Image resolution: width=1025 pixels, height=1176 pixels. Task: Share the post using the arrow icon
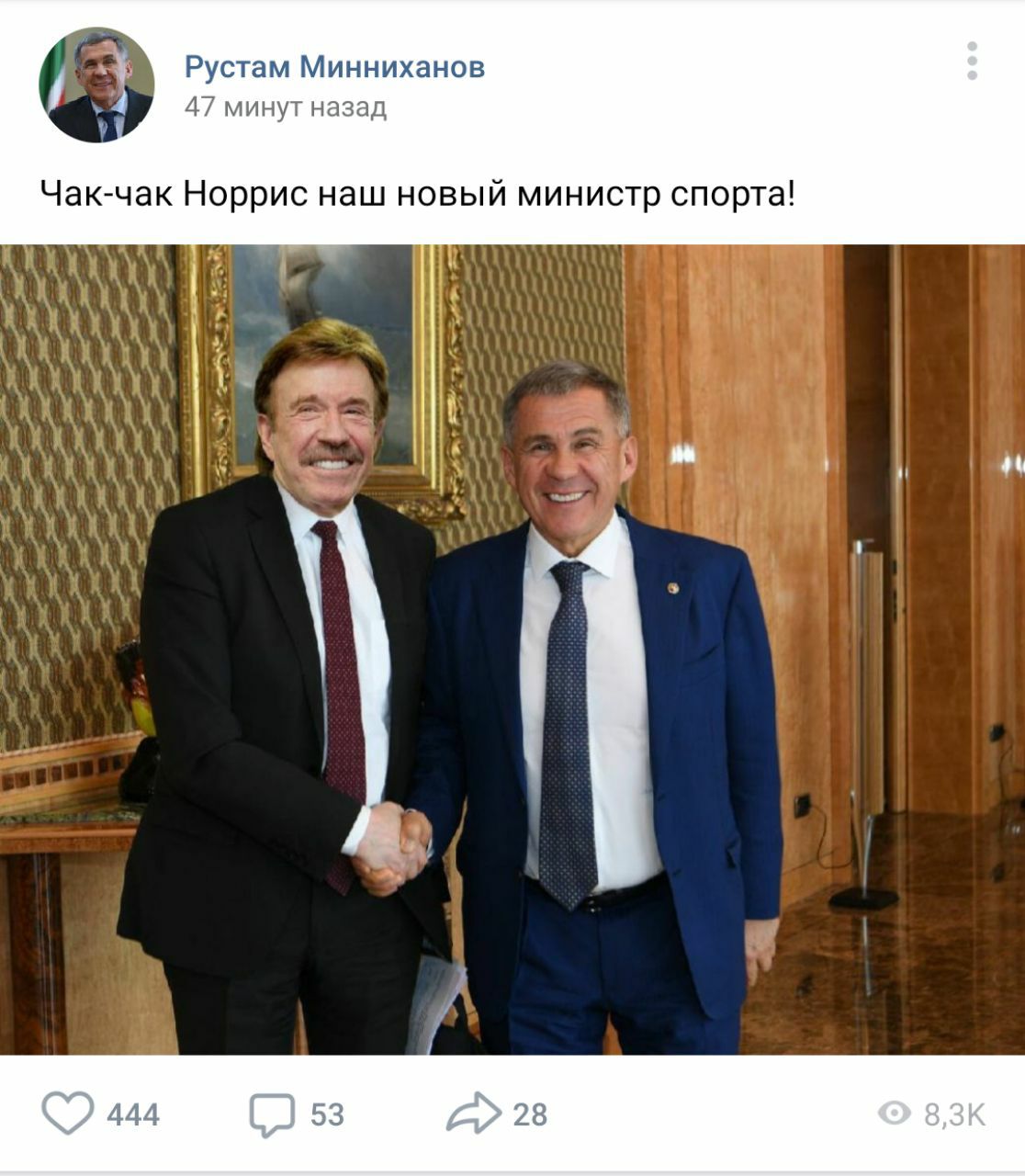[474, 1113]
